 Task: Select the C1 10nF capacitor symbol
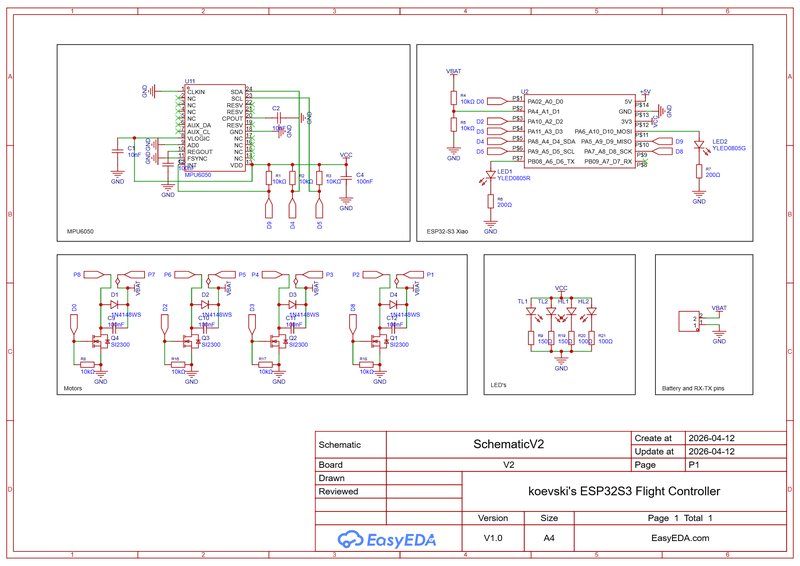pos(118,151)
